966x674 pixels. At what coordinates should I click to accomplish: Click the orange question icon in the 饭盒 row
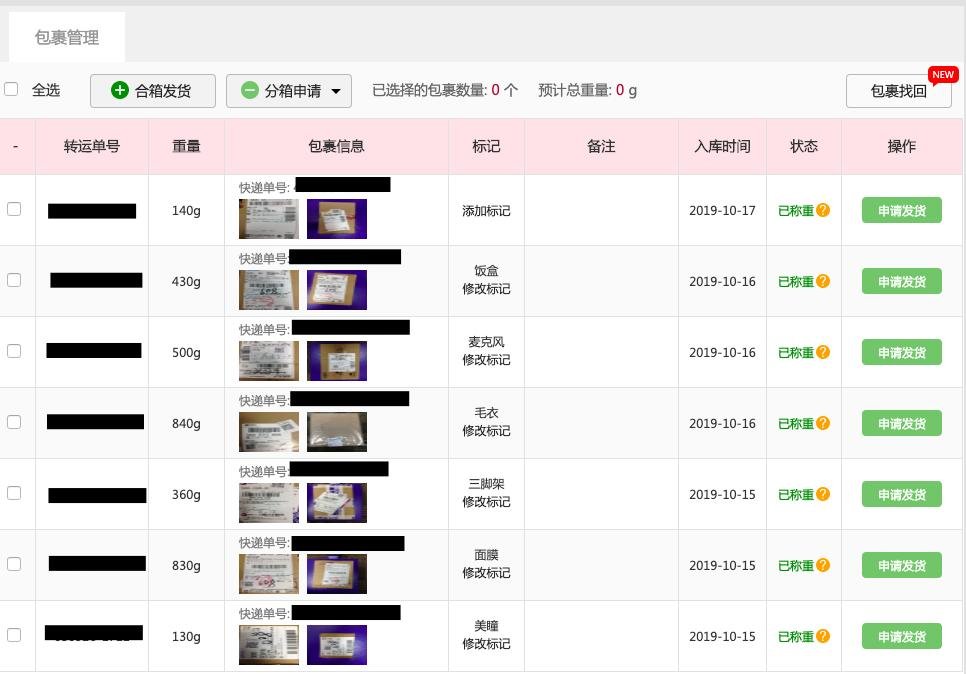coord(823,281)
